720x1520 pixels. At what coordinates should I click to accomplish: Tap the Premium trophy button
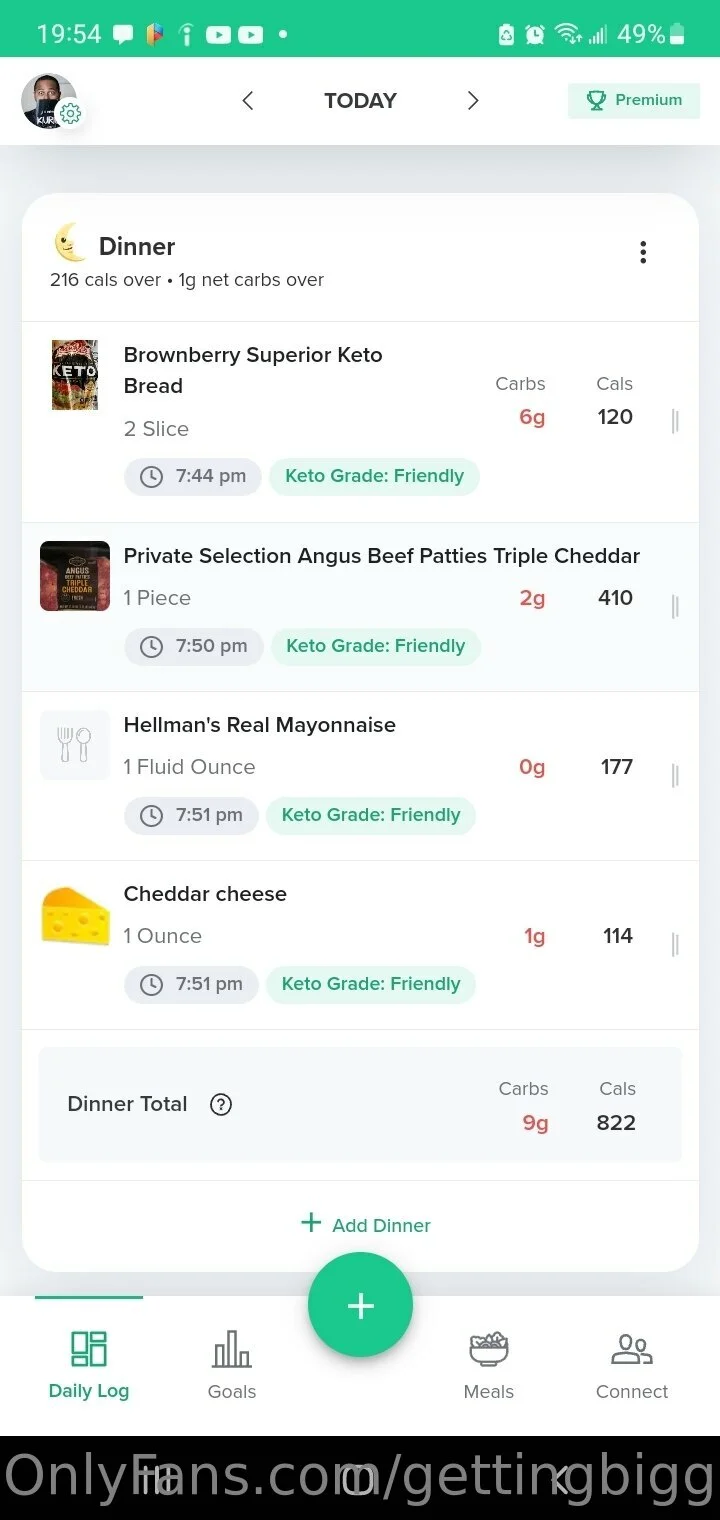[634, 100]
